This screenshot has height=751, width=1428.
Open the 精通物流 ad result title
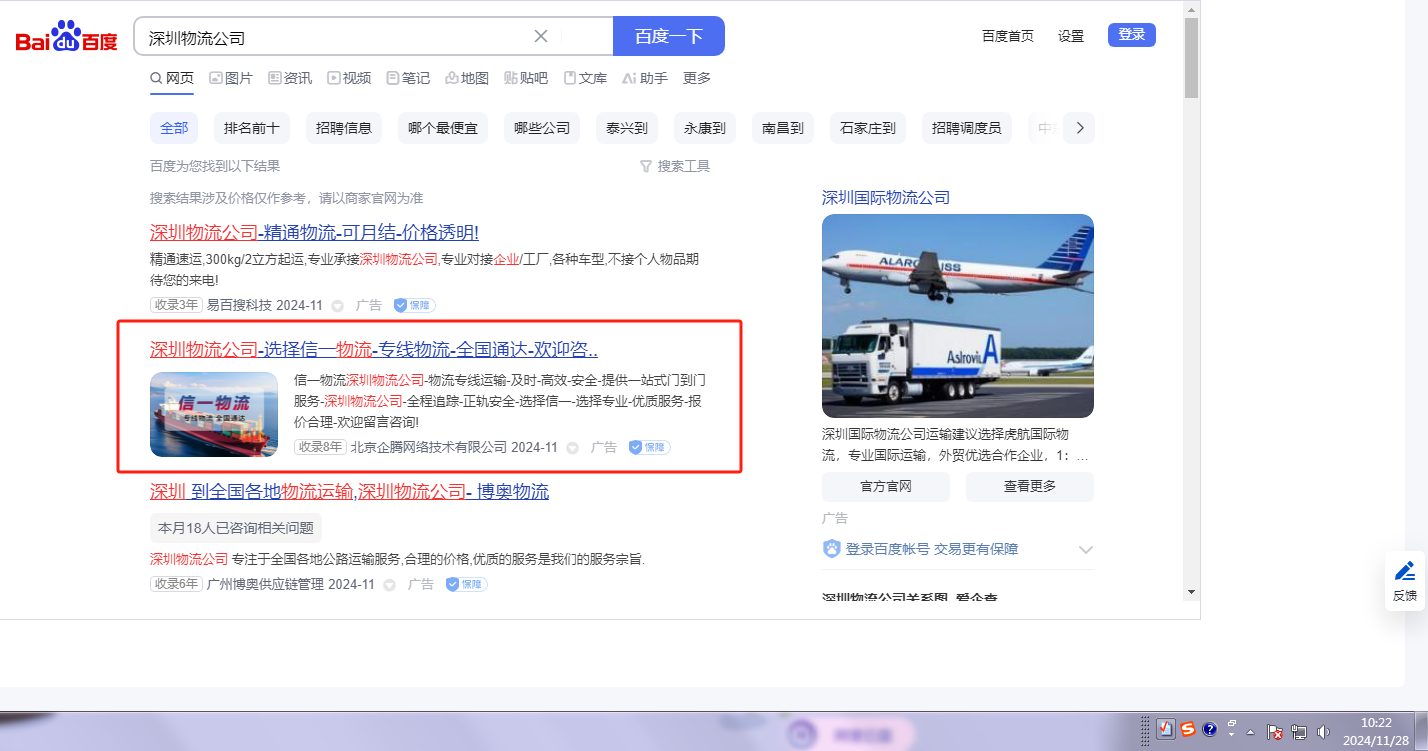314,233
